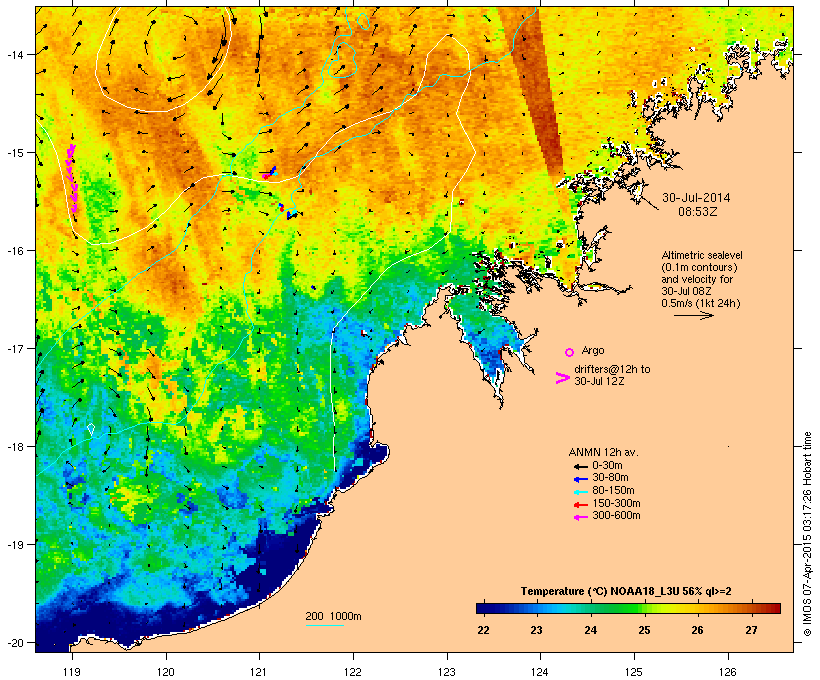
Task: Click the '30-80m' depth label
Action: pos(610,478)
